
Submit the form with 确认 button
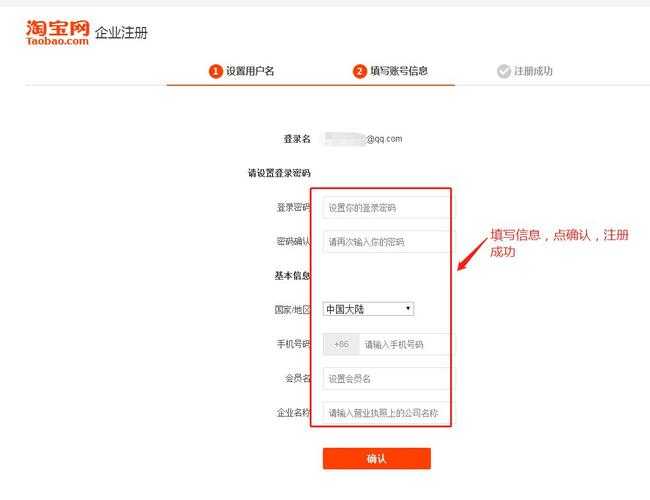click(x=376, y=459)
